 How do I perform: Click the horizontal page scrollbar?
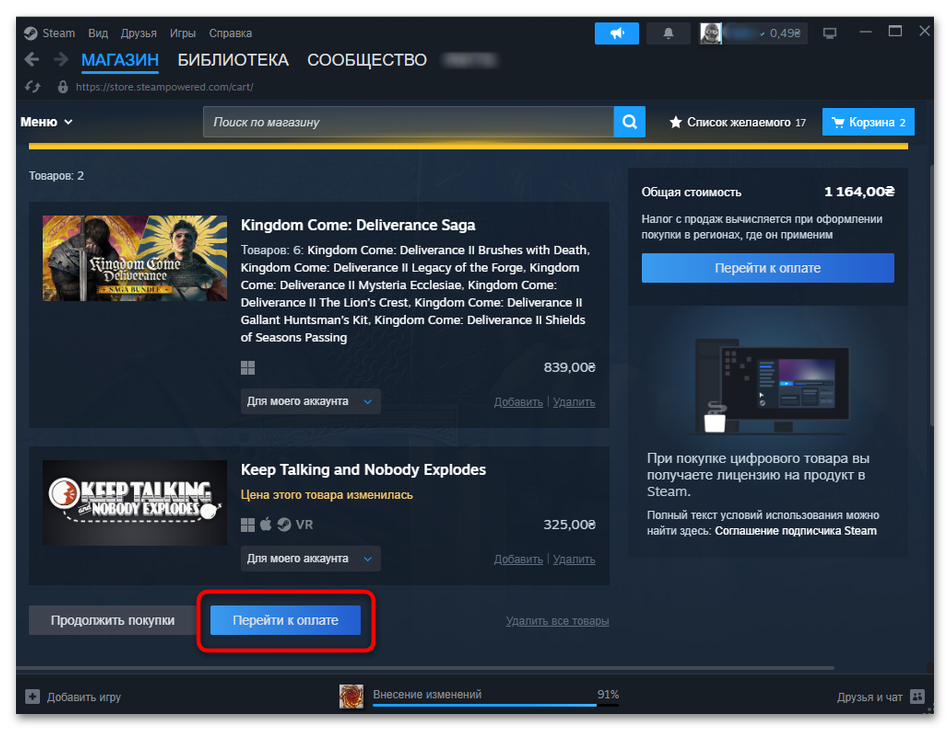point(425,668)
